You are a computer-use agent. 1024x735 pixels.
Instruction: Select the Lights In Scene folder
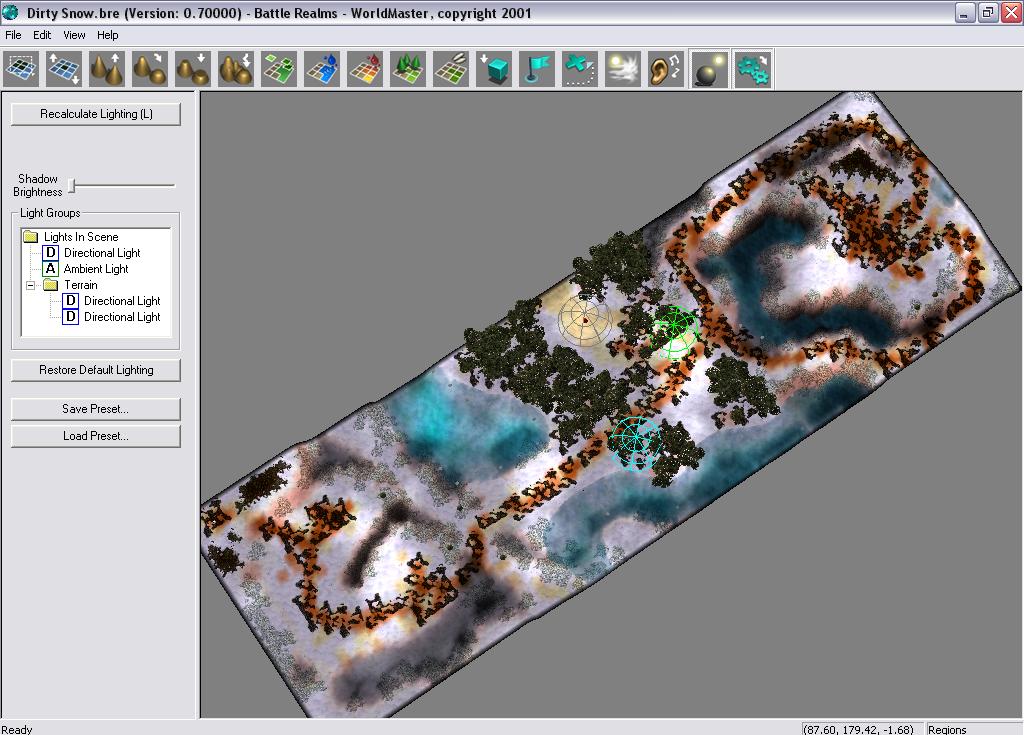click(x=80, y=237)
